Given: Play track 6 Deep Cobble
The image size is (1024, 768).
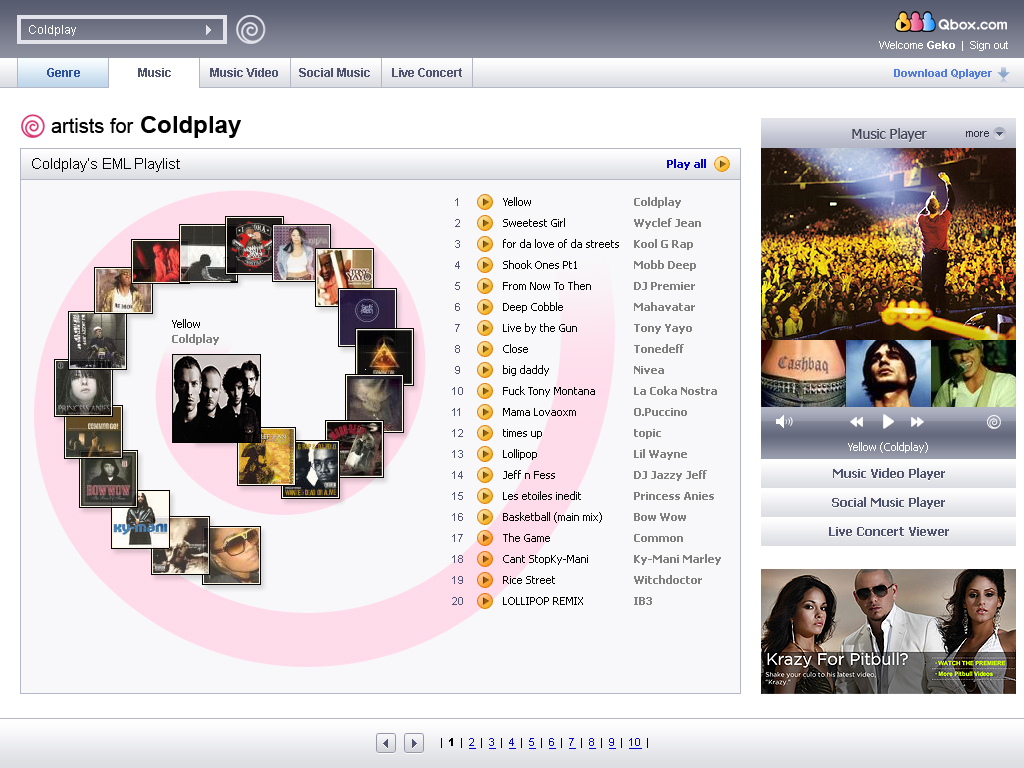Looking at the screenshot, I should (485, 307).
